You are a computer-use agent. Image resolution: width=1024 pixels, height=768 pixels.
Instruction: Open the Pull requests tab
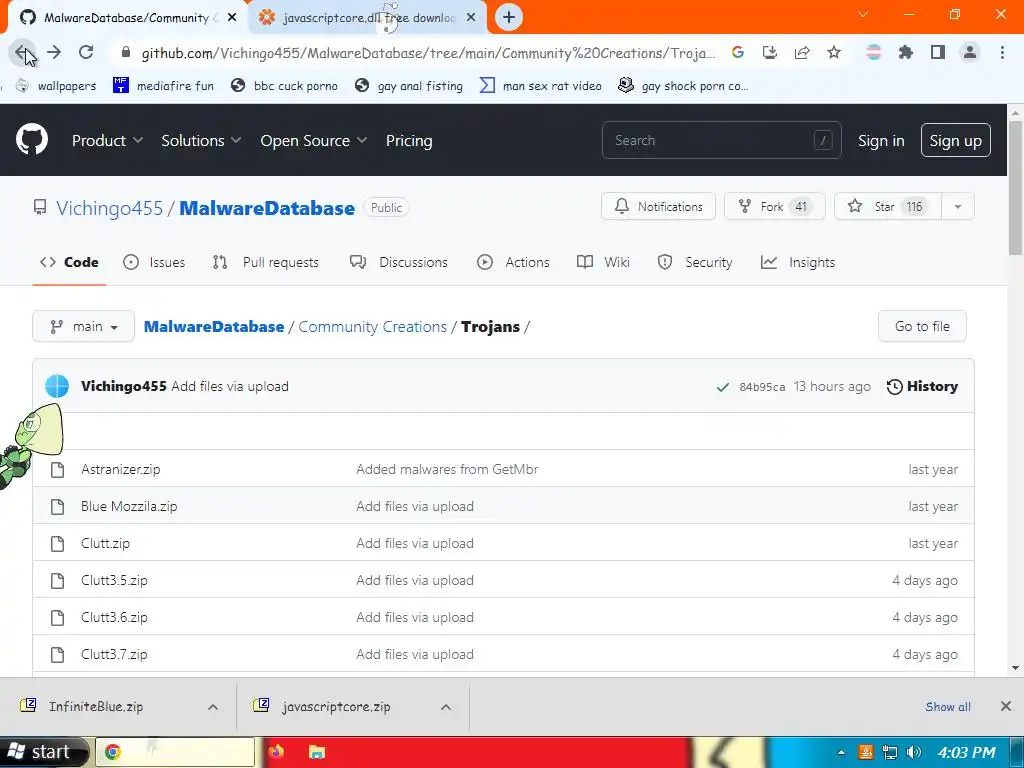pos(266,263)
